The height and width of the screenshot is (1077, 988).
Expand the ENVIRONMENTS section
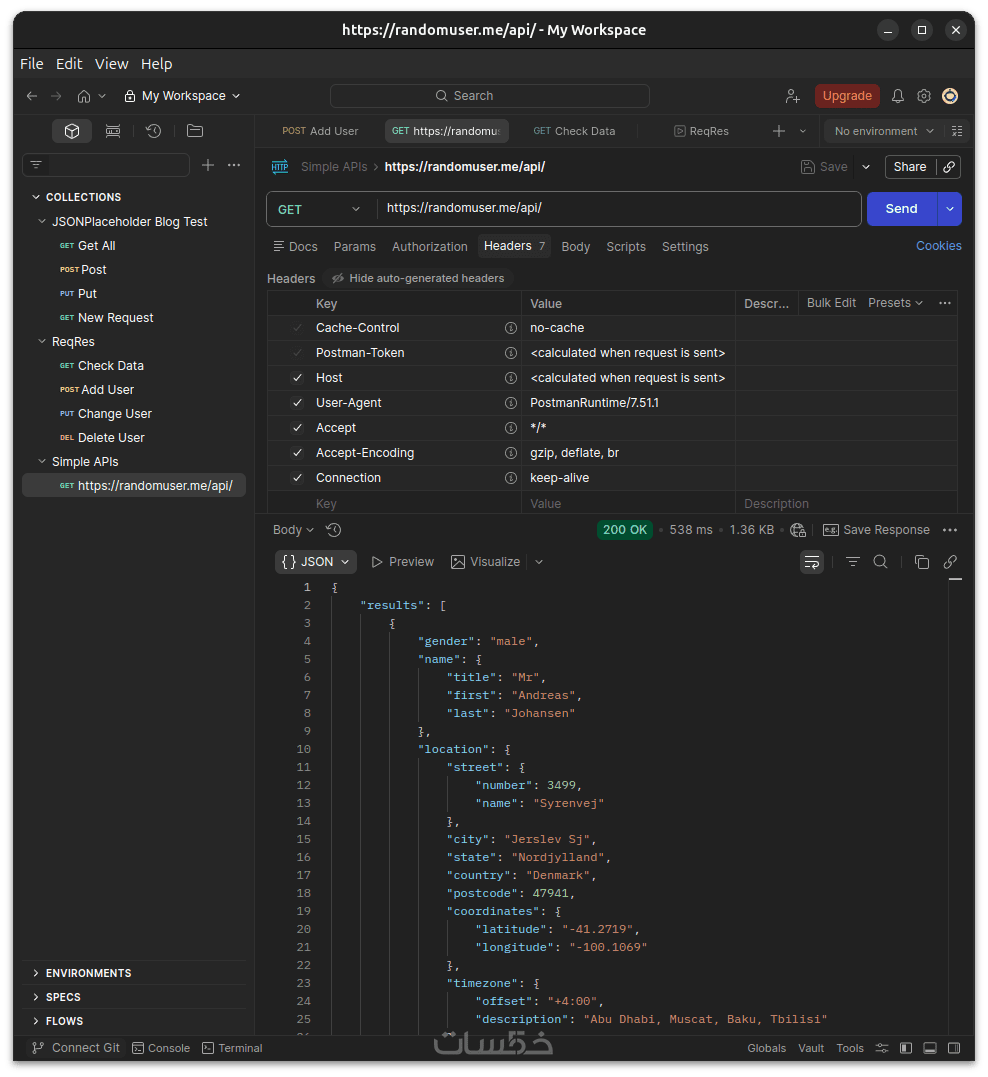[x=88, y=973]
